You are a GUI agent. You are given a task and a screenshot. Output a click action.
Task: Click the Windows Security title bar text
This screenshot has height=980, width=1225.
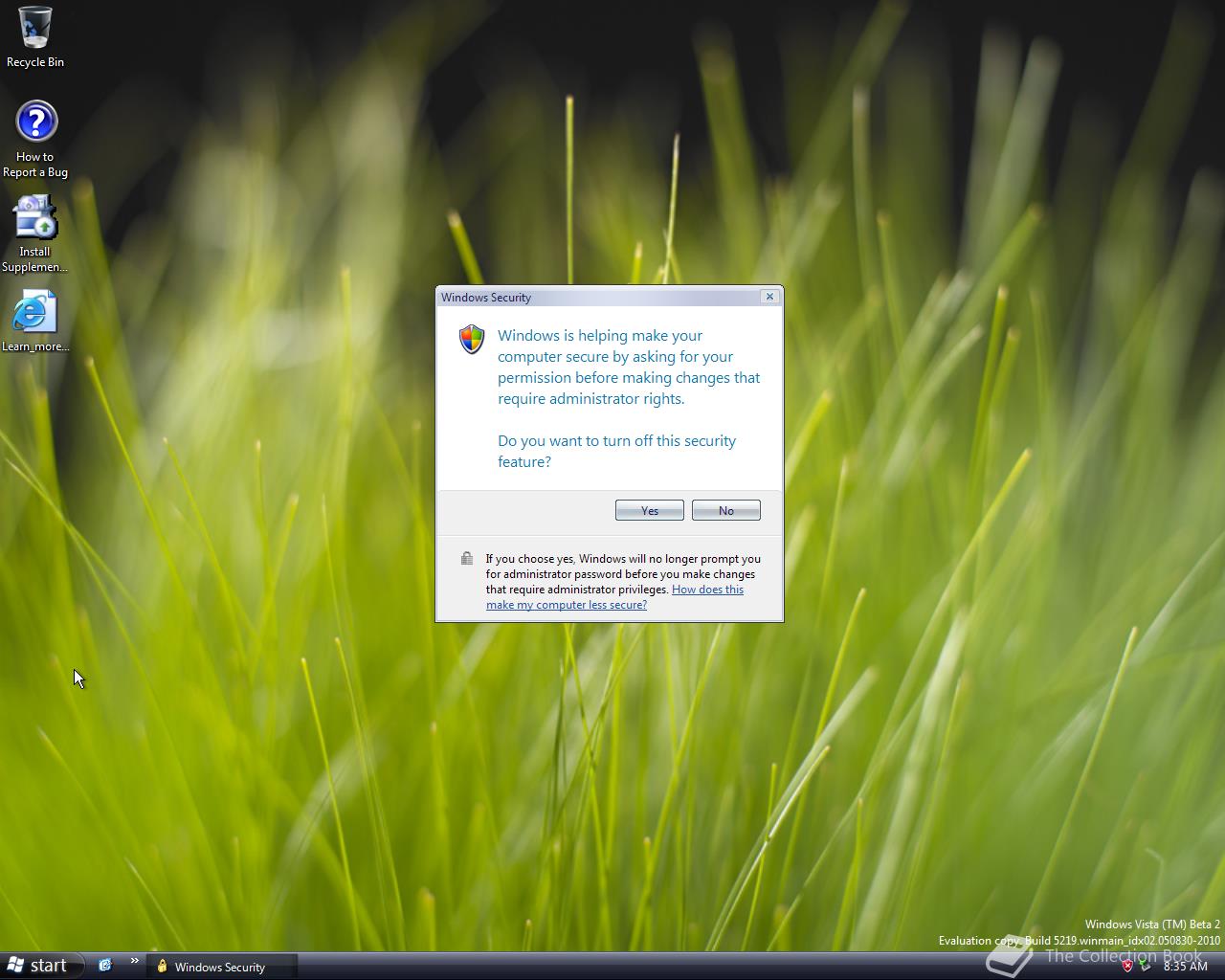click(x=486, y=298)
